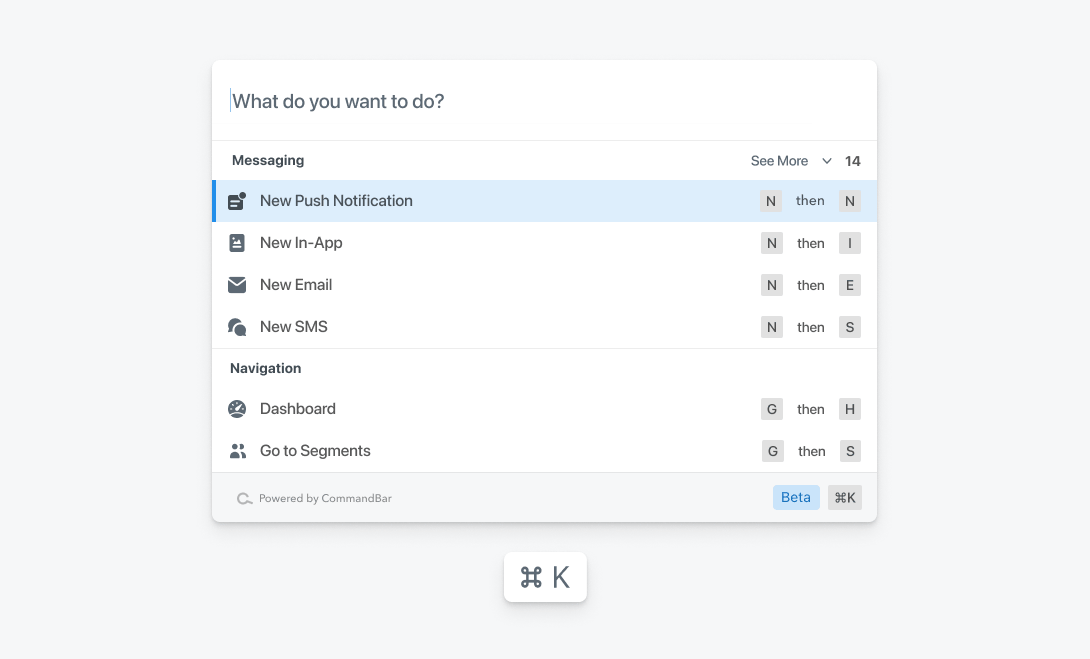
Task: Focus the 'What do you want to do?' search field
Action: pyautogui.click(x=544, y=101)
